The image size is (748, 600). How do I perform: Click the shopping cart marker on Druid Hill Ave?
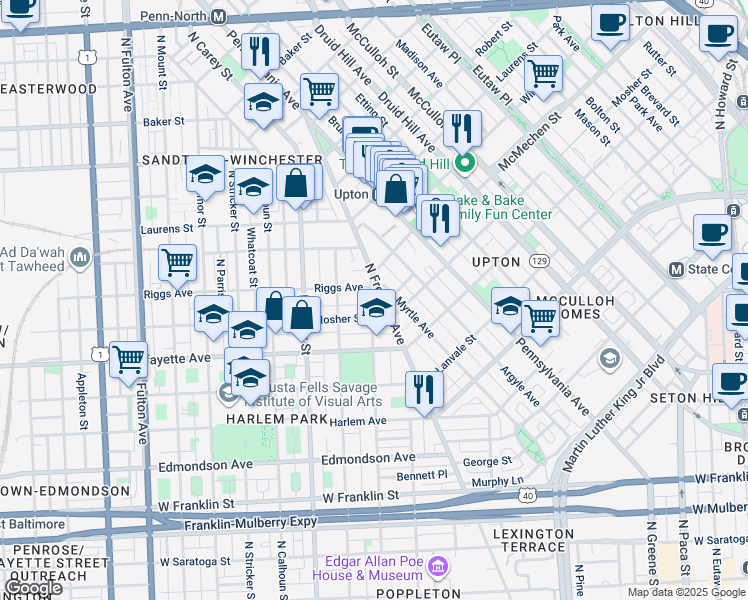coord(319,92)
